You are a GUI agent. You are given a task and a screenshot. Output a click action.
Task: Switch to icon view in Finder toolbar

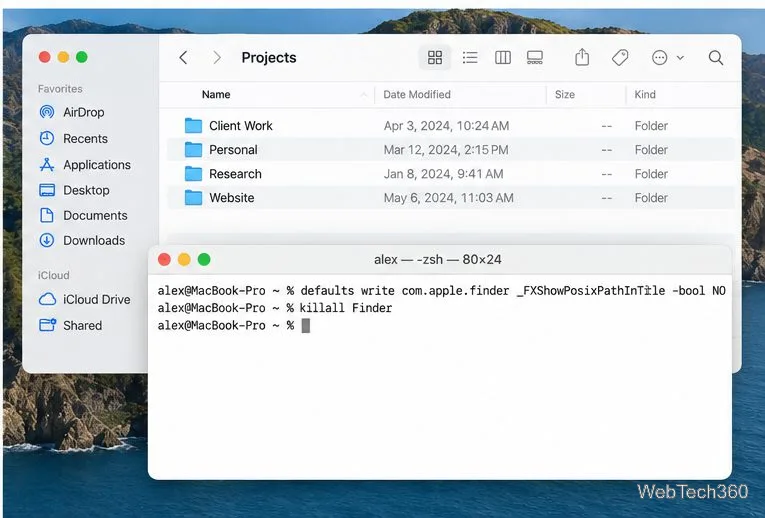pyautogui.click(x=435, y=58)
